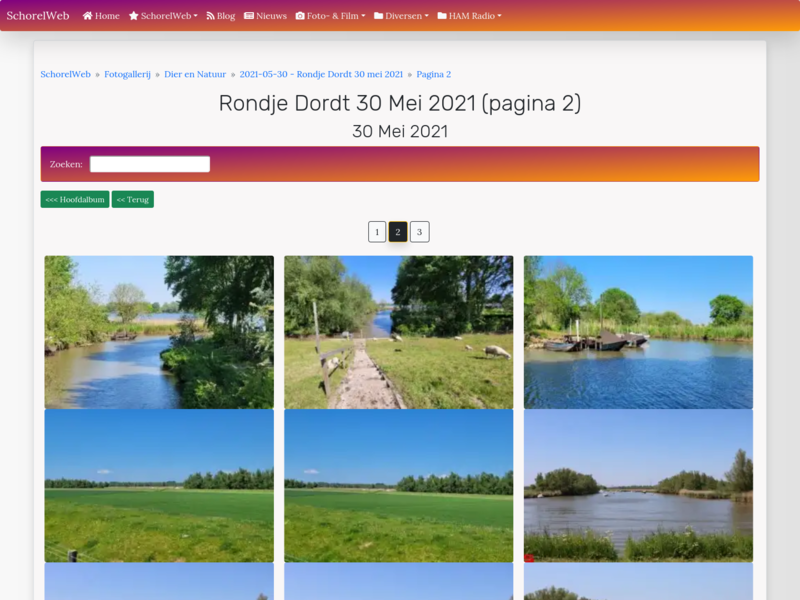Open the HAM Radio menu label

472,16
